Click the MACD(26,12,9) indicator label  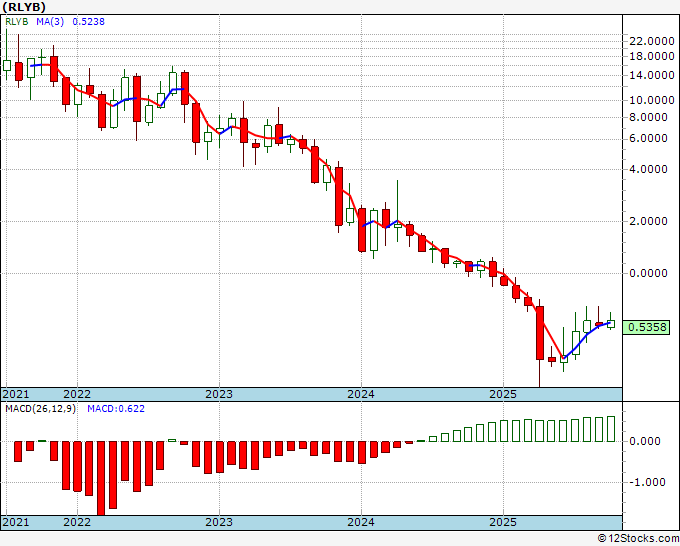(40, 409)
